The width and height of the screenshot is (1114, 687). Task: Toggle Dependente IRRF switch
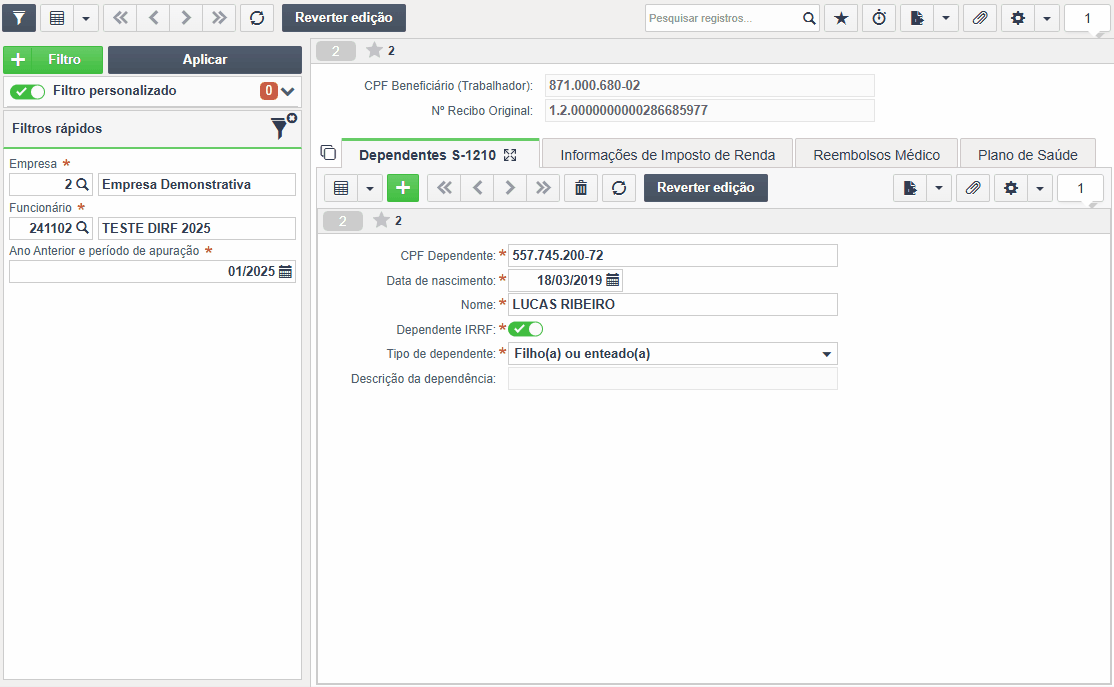(x=526, y=329)
